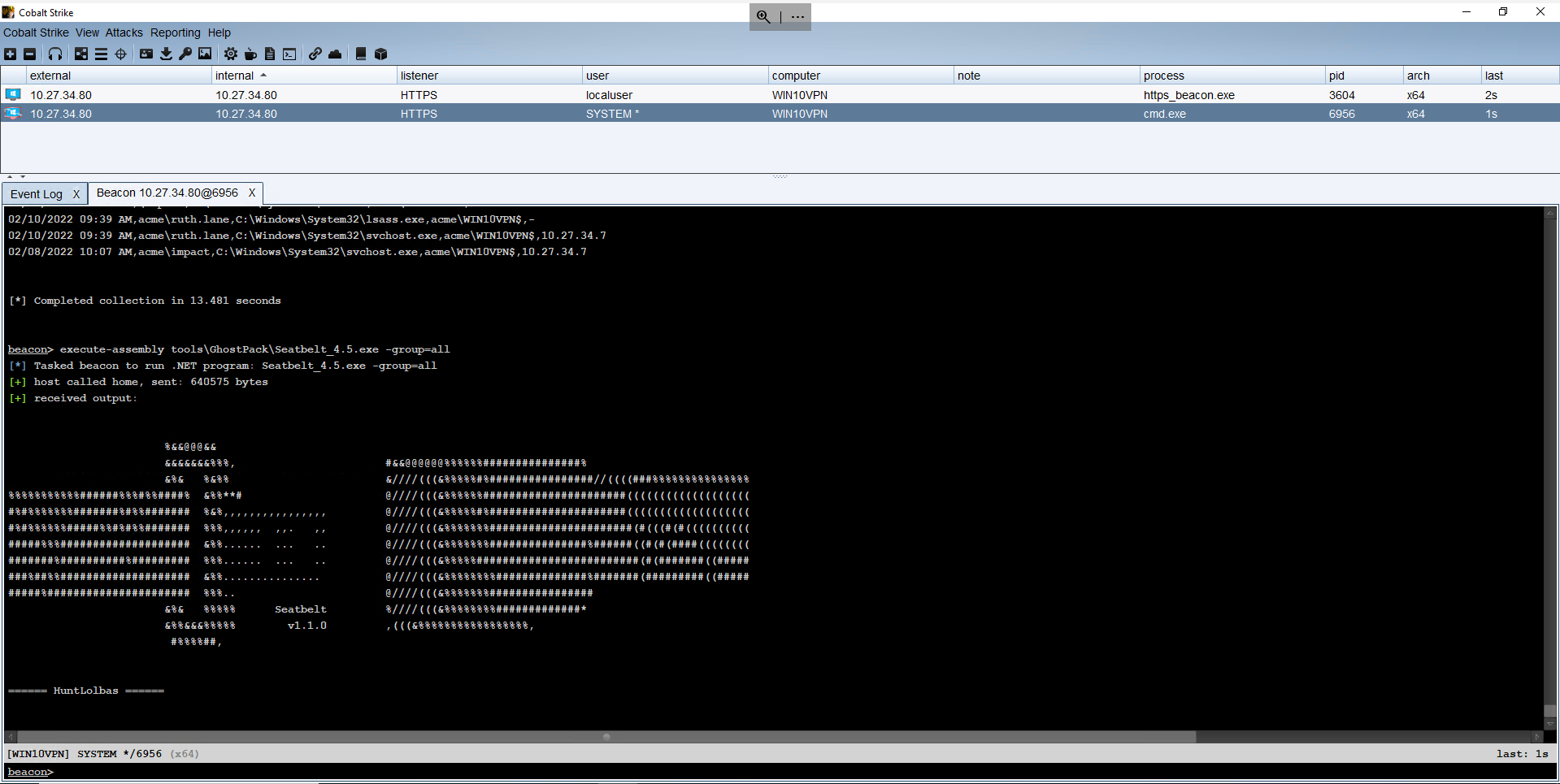The image size is (1560, 784).
Task: Select the Beacon 10.27.34.80@6956 tab
Action: tap(167, 193)
